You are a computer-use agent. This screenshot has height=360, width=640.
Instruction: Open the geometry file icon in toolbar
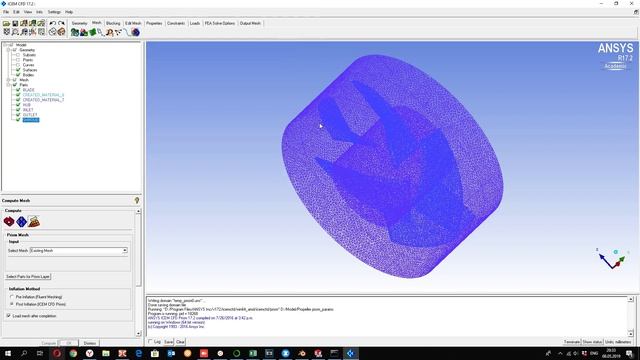tap(24, 24)
